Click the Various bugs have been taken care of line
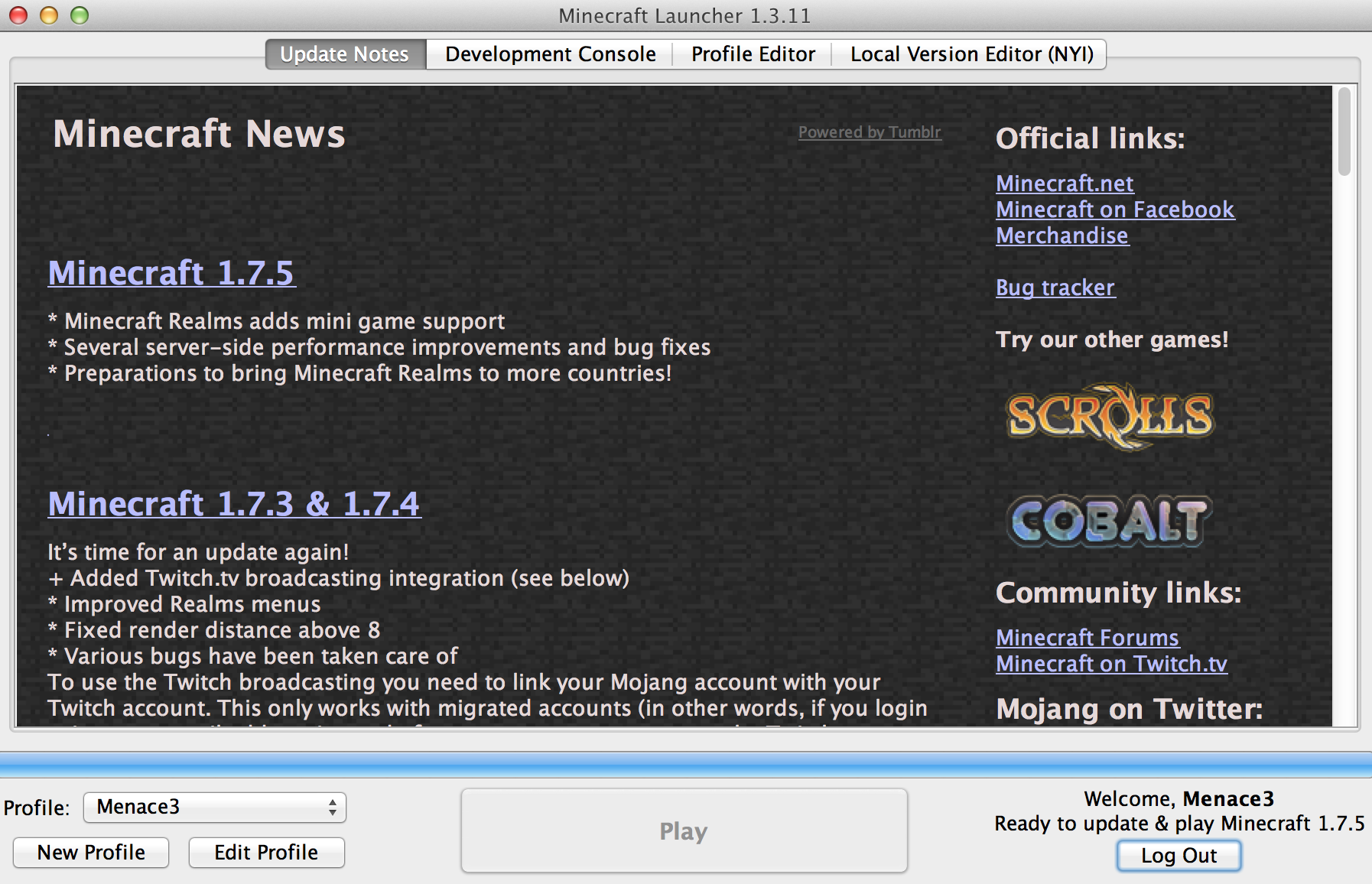 [x=253, y=656]
